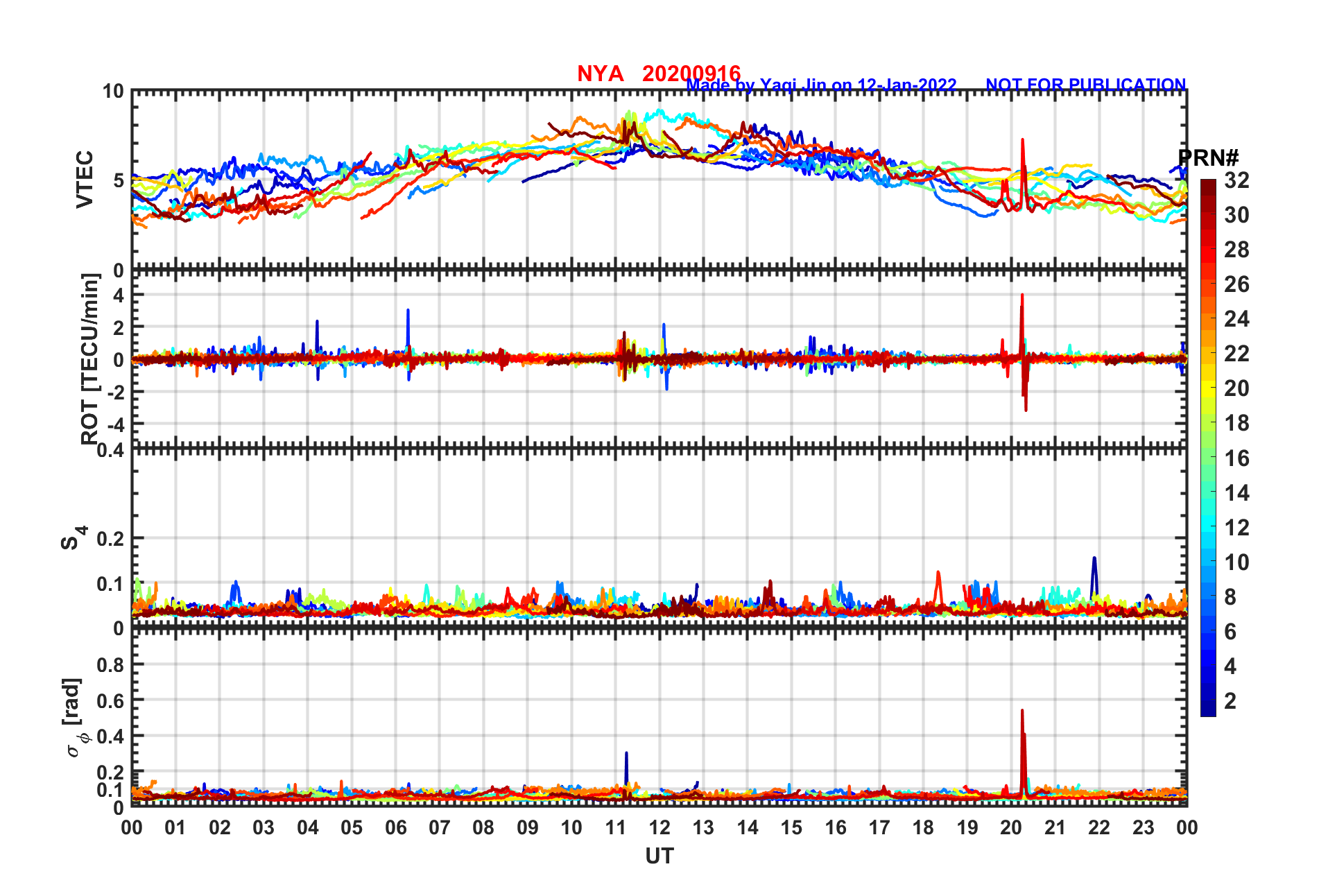Click the PRN rainbow colorbar
Image resolution: width=1319 pixels, height=896 pixels.
(1208, 448)
